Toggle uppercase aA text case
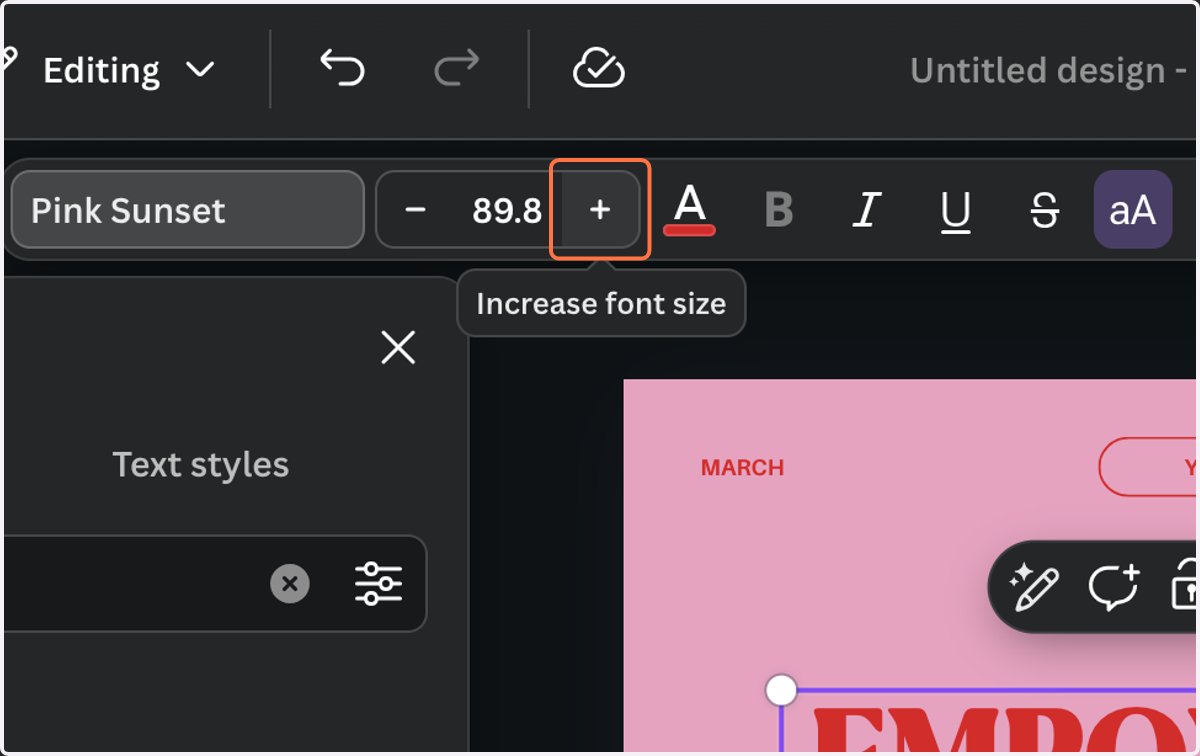This screenshot has height=756, width=1200. click(x=1132, y=210)
